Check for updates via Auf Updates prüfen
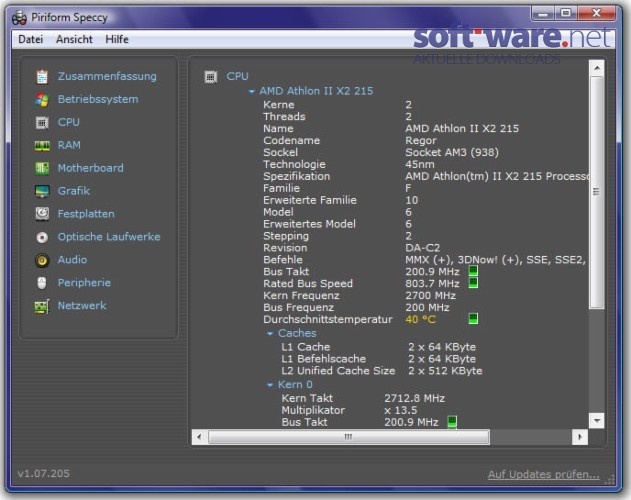Image resolution: width=631 pixels, height=500 pixels. tap(544, 475)
